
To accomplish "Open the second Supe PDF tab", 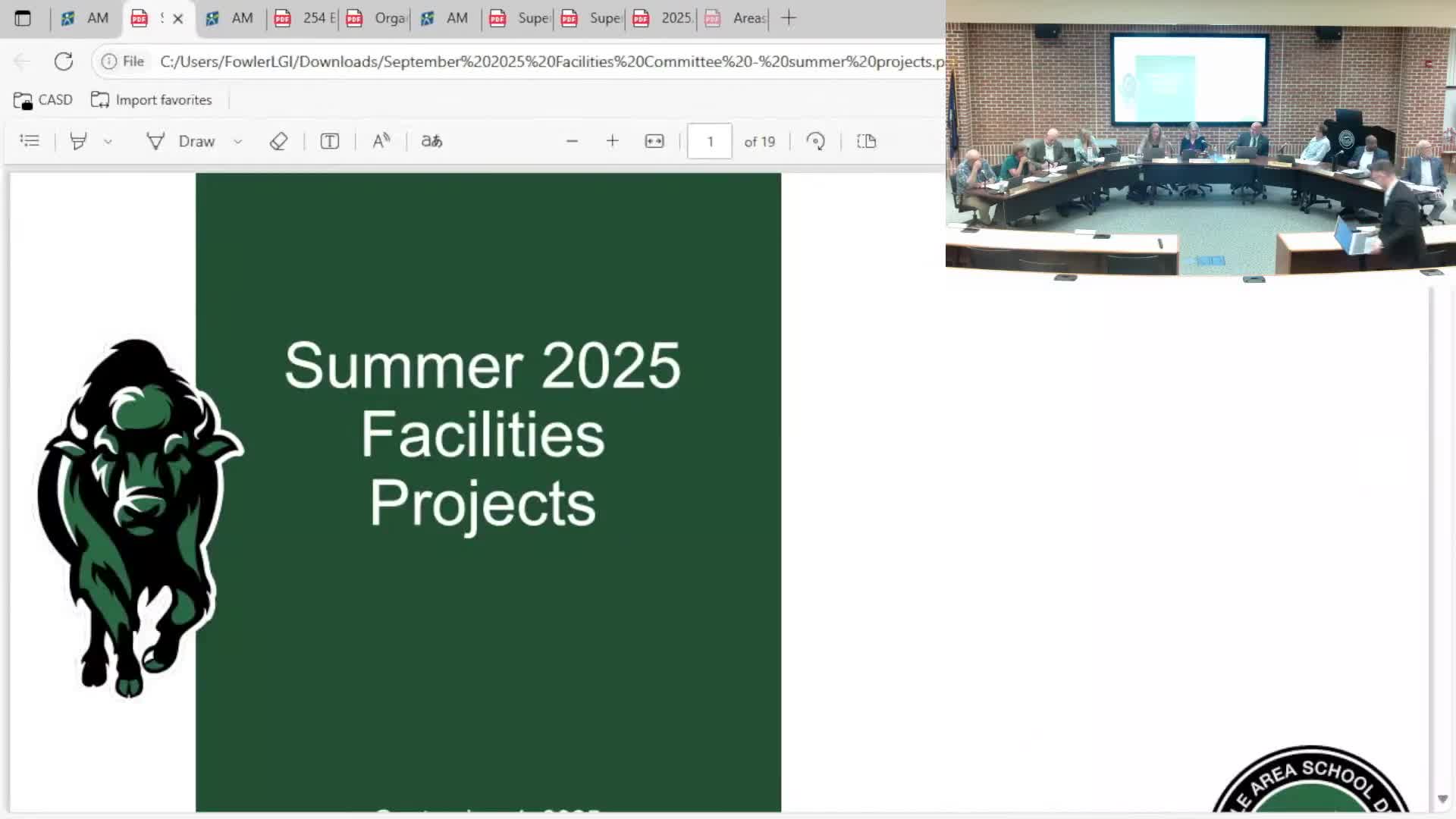I will click(x=590, y=18).
